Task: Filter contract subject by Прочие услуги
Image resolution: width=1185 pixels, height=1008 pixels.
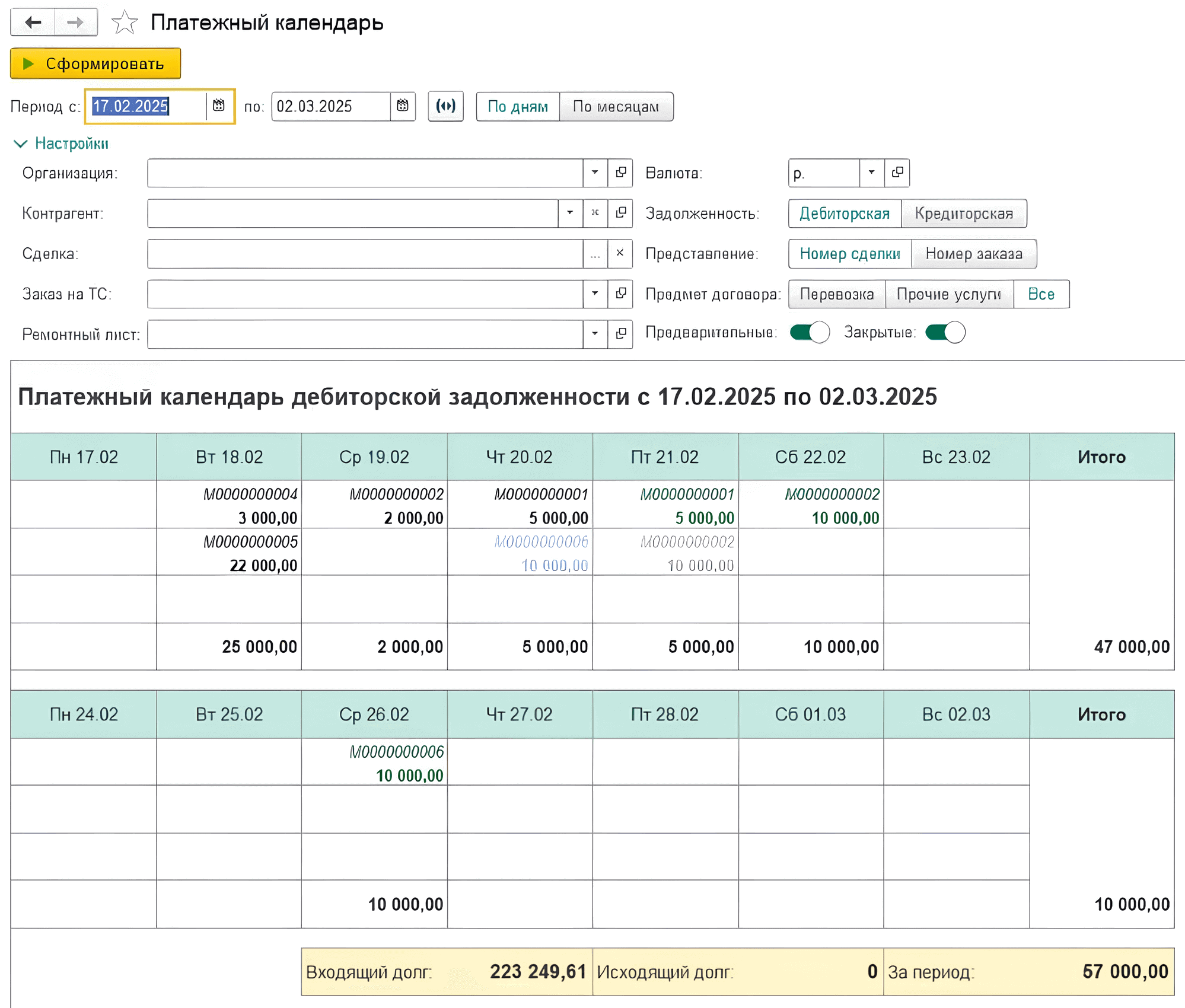Action: (x=950, y=294)
